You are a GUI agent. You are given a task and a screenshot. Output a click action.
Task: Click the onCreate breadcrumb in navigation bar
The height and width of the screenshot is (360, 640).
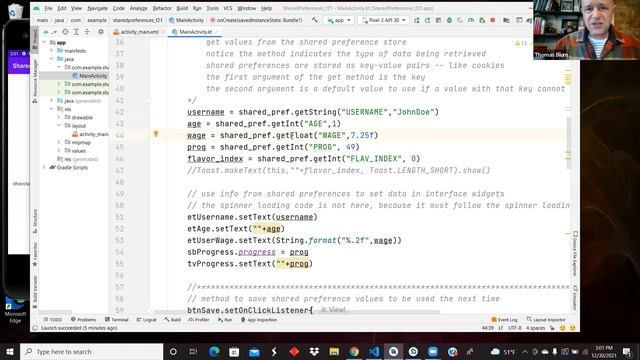(256, 20)
